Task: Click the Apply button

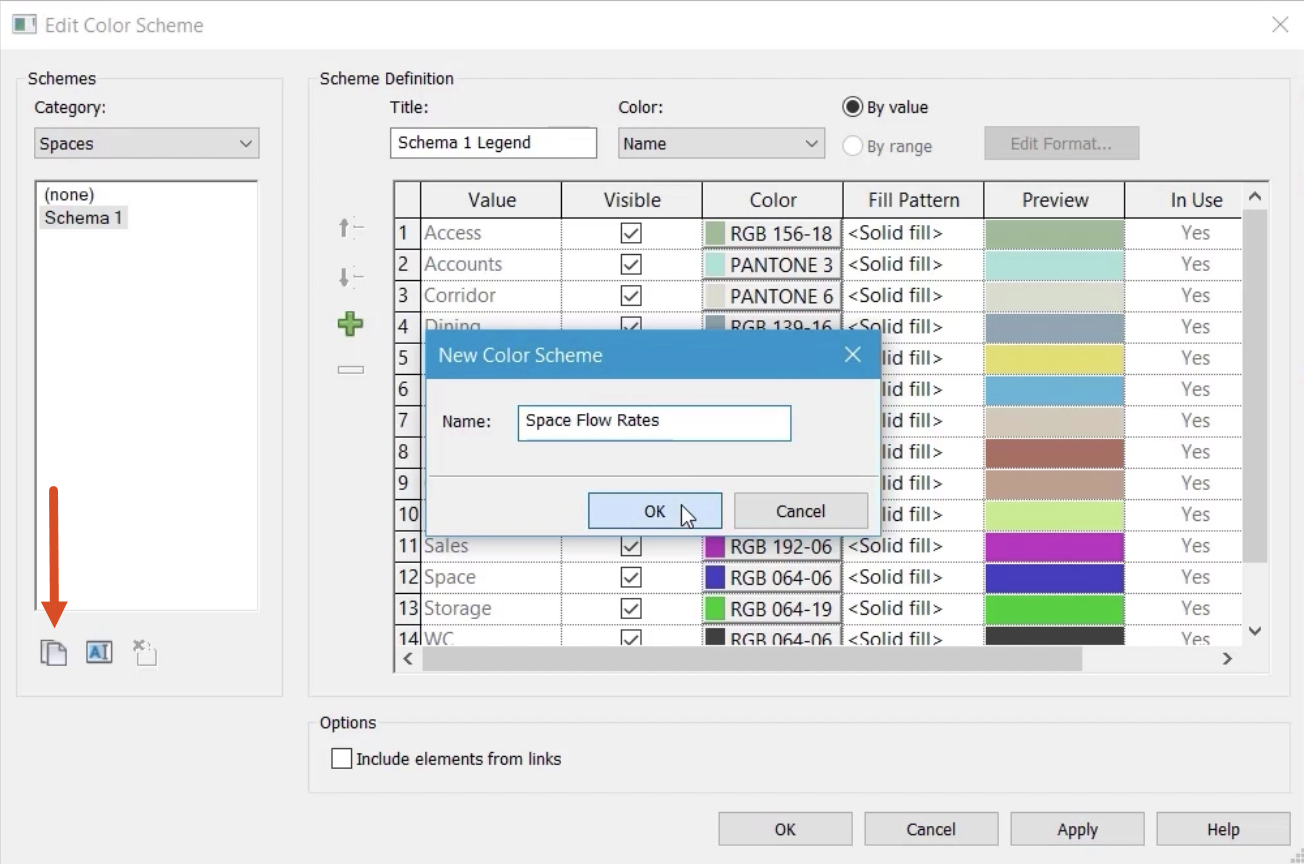Action: click(1077, 829)
